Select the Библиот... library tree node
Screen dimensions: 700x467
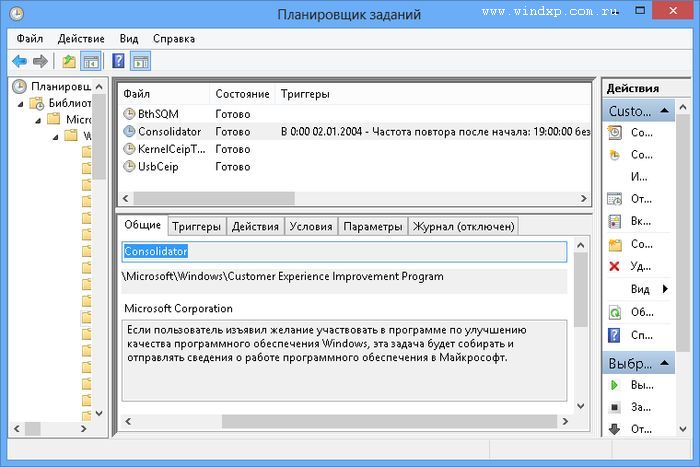[x=60, y=103]
